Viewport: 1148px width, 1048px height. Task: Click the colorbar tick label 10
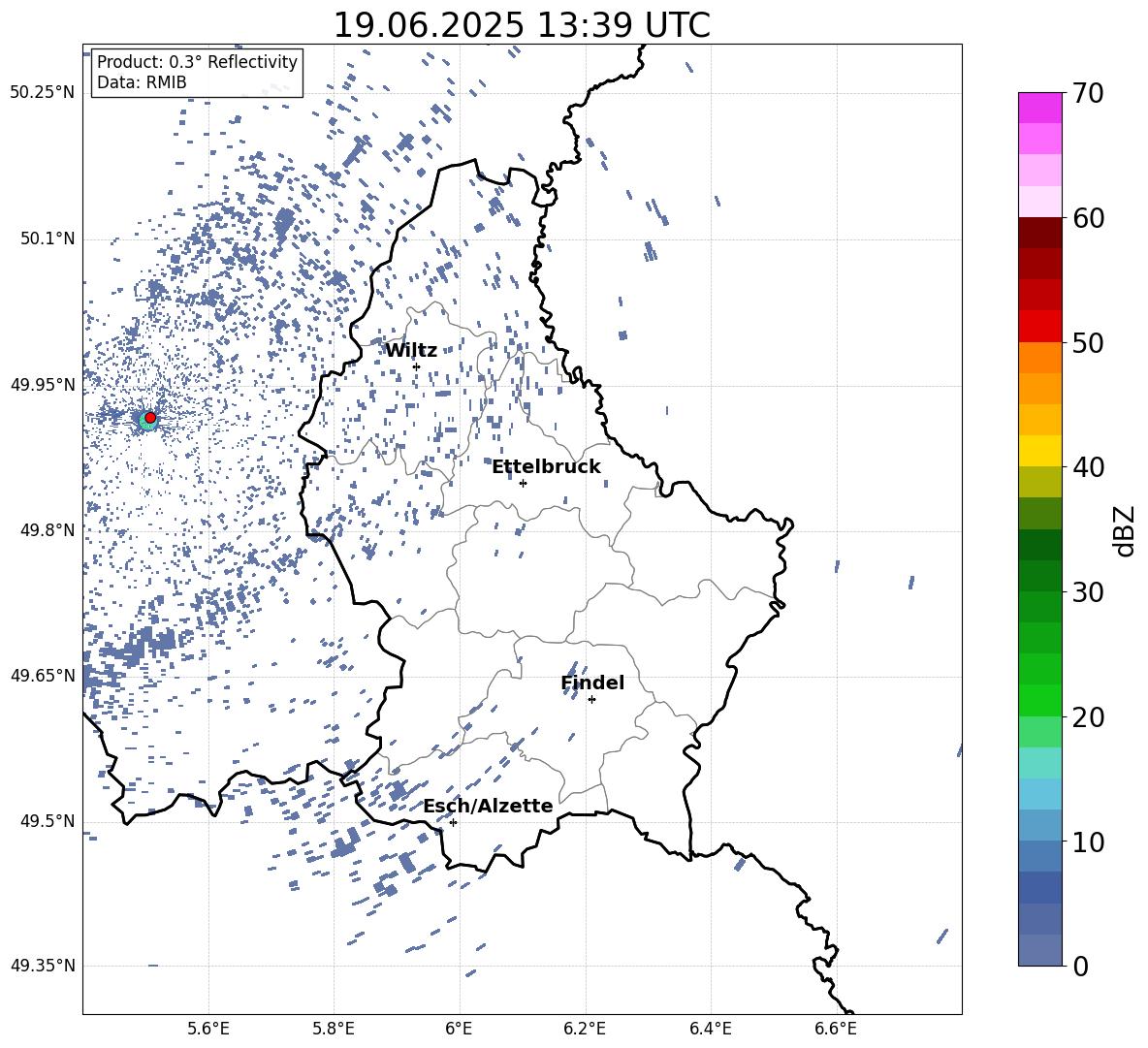tap(1088, 842)
